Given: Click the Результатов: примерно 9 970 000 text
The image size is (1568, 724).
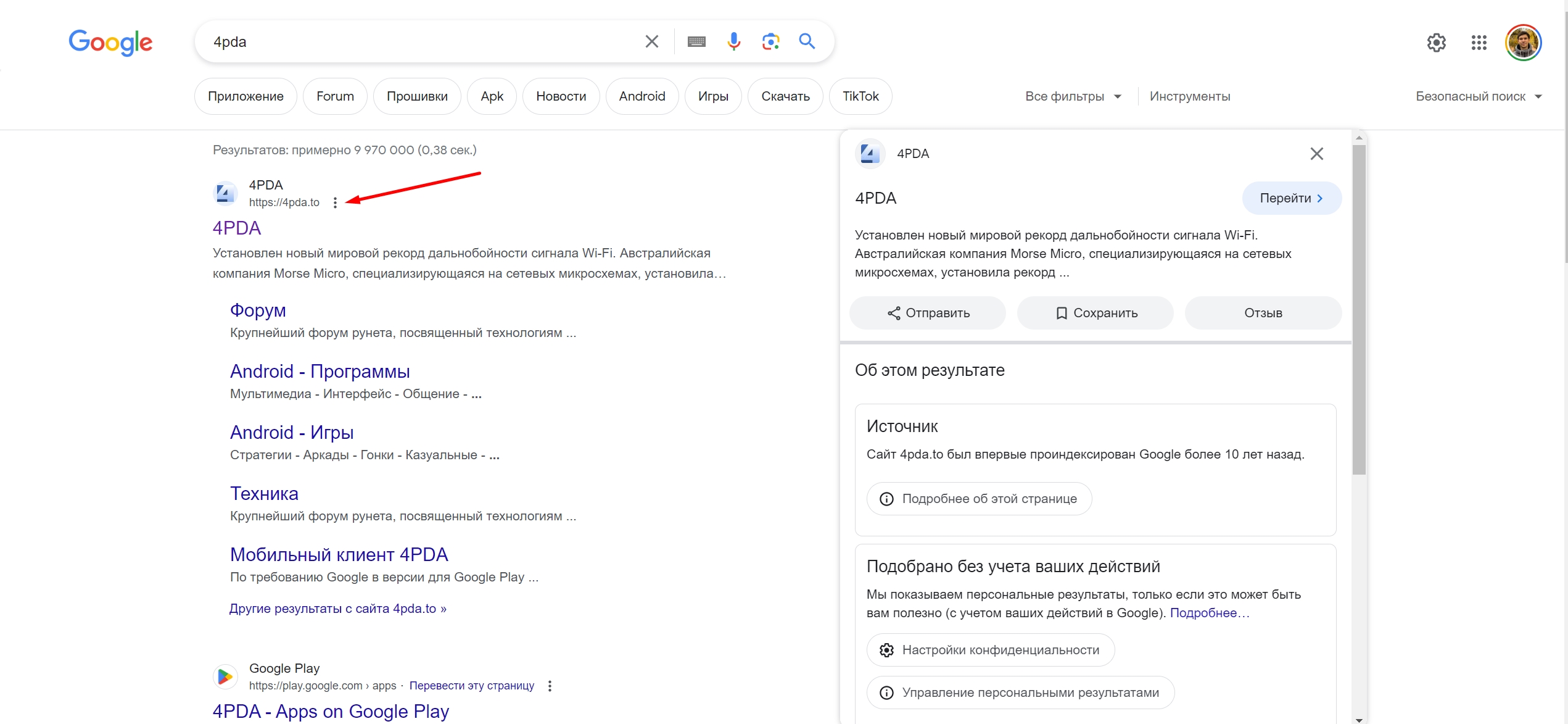Looking at the screenshot, I should tap(344, 150).
